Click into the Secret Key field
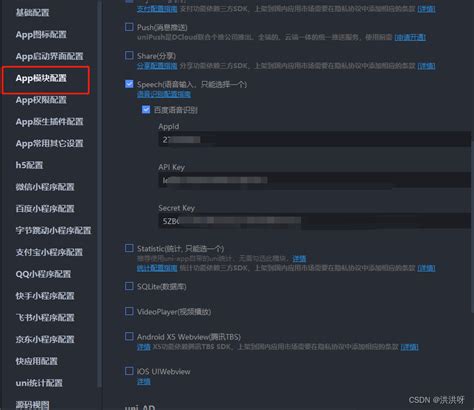 315,221
